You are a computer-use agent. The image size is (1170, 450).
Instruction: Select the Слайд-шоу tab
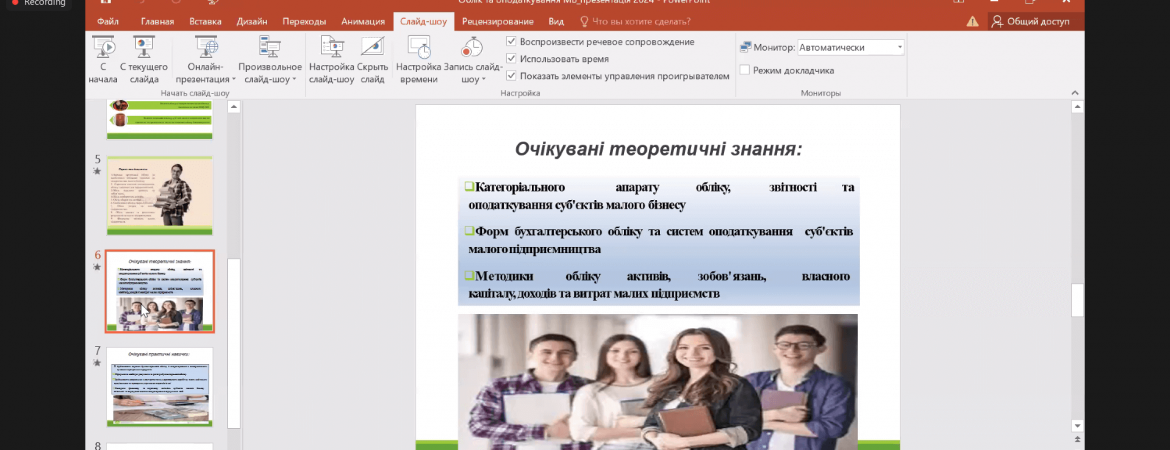click(x=423, y=22)
